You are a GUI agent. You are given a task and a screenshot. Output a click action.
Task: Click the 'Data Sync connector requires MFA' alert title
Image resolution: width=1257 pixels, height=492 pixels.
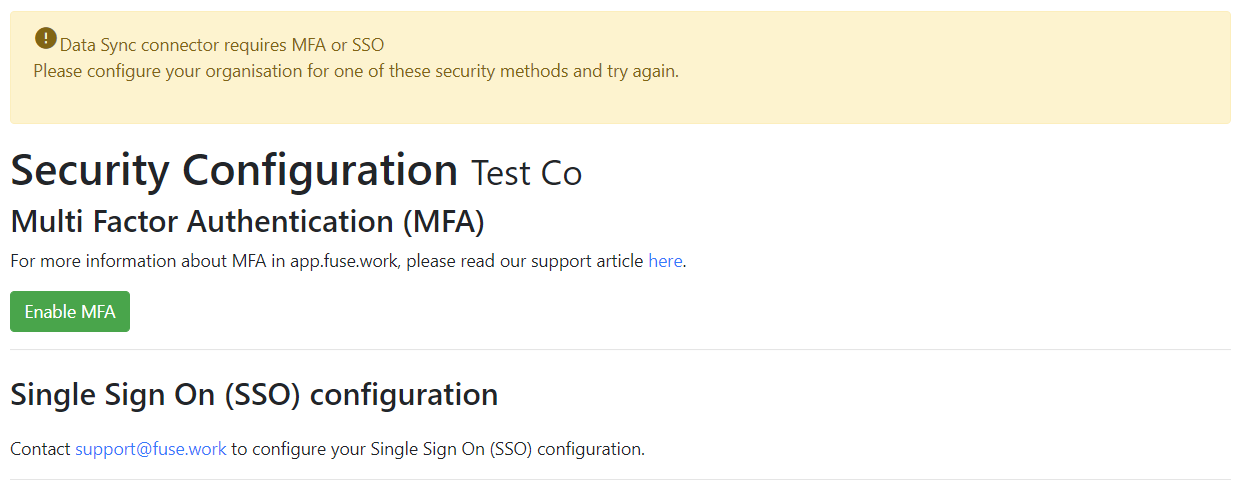222,45
